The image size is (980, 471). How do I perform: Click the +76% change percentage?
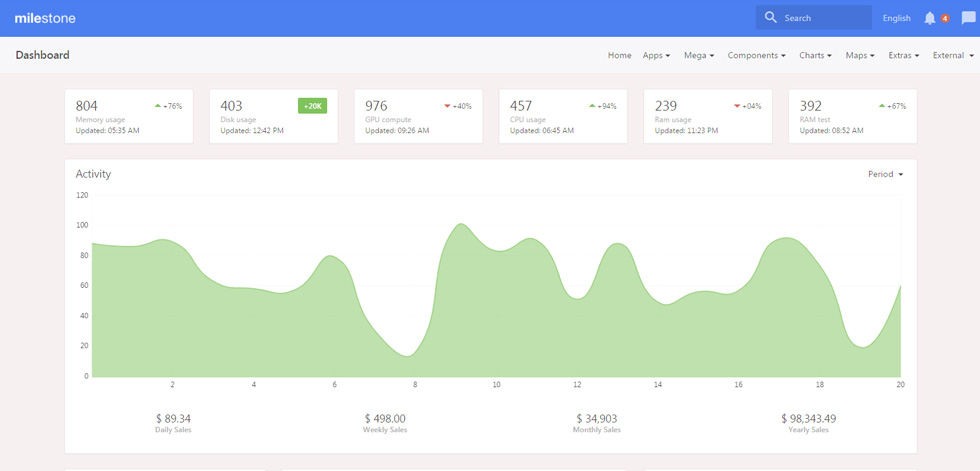click(x=172, y=106)
